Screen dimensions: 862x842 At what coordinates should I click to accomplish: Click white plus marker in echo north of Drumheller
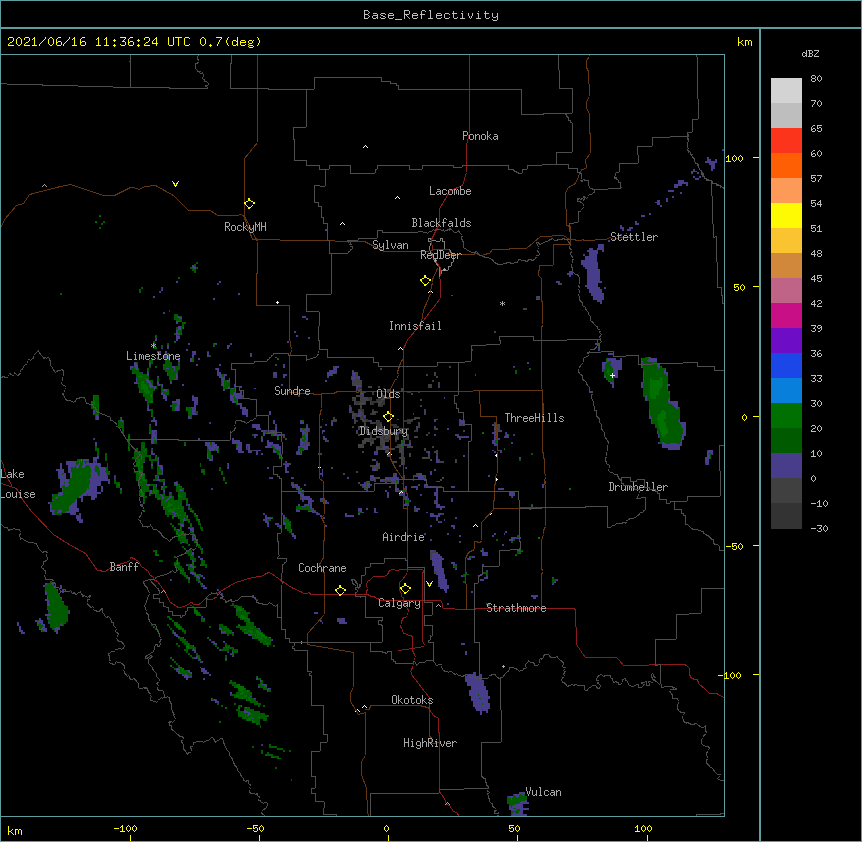[x=612, y=375]
